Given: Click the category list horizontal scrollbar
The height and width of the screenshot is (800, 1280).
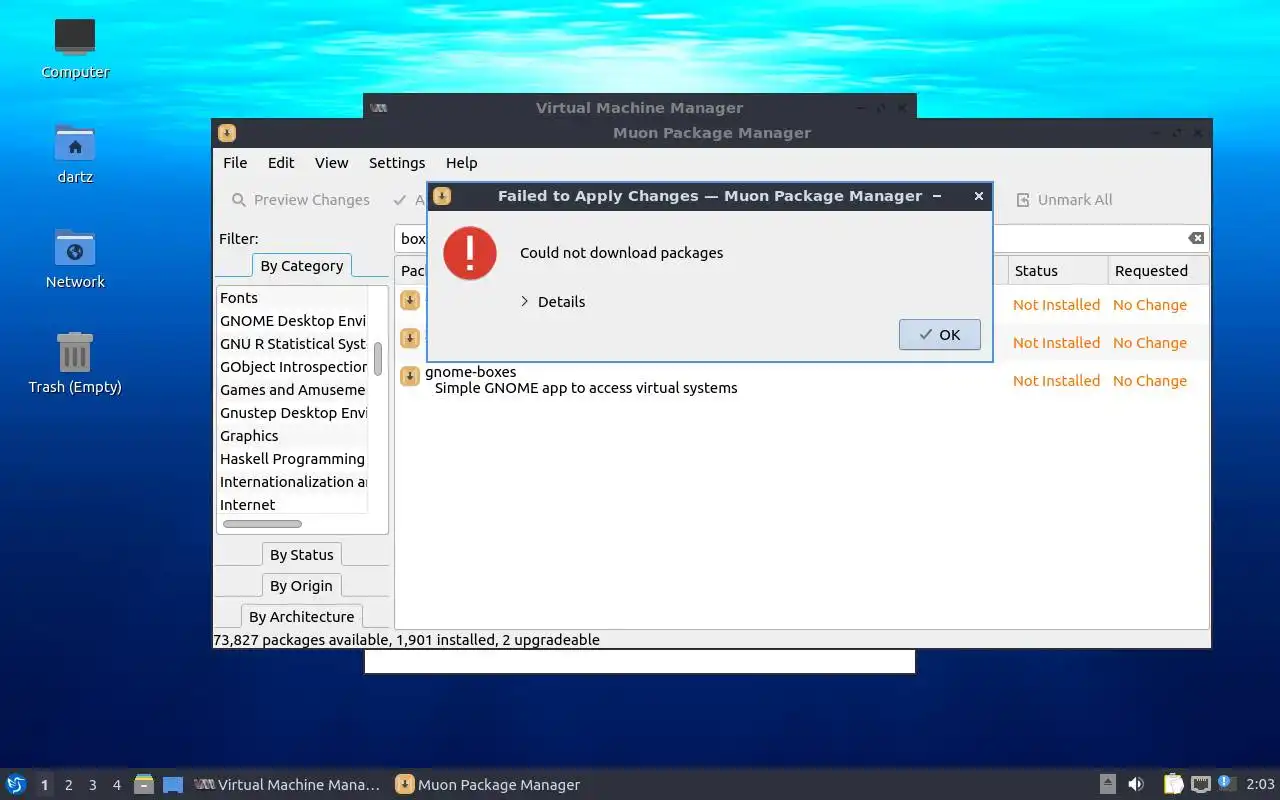Looking at the screenshot, I should (262, 524).
